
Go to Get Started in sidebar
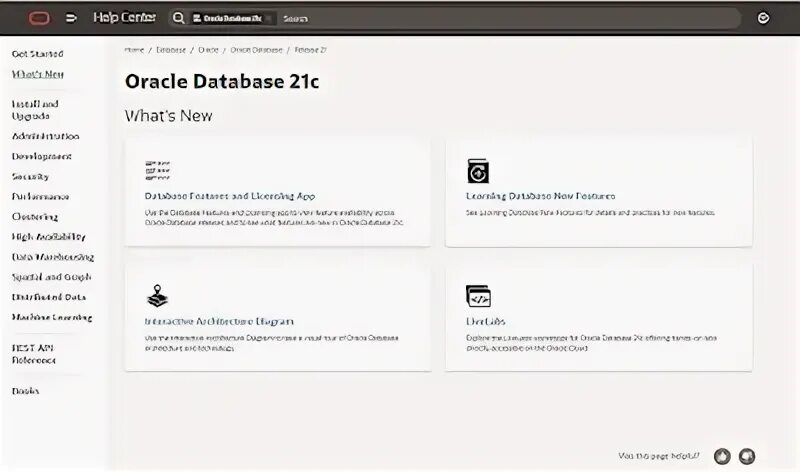coord(37,54)
